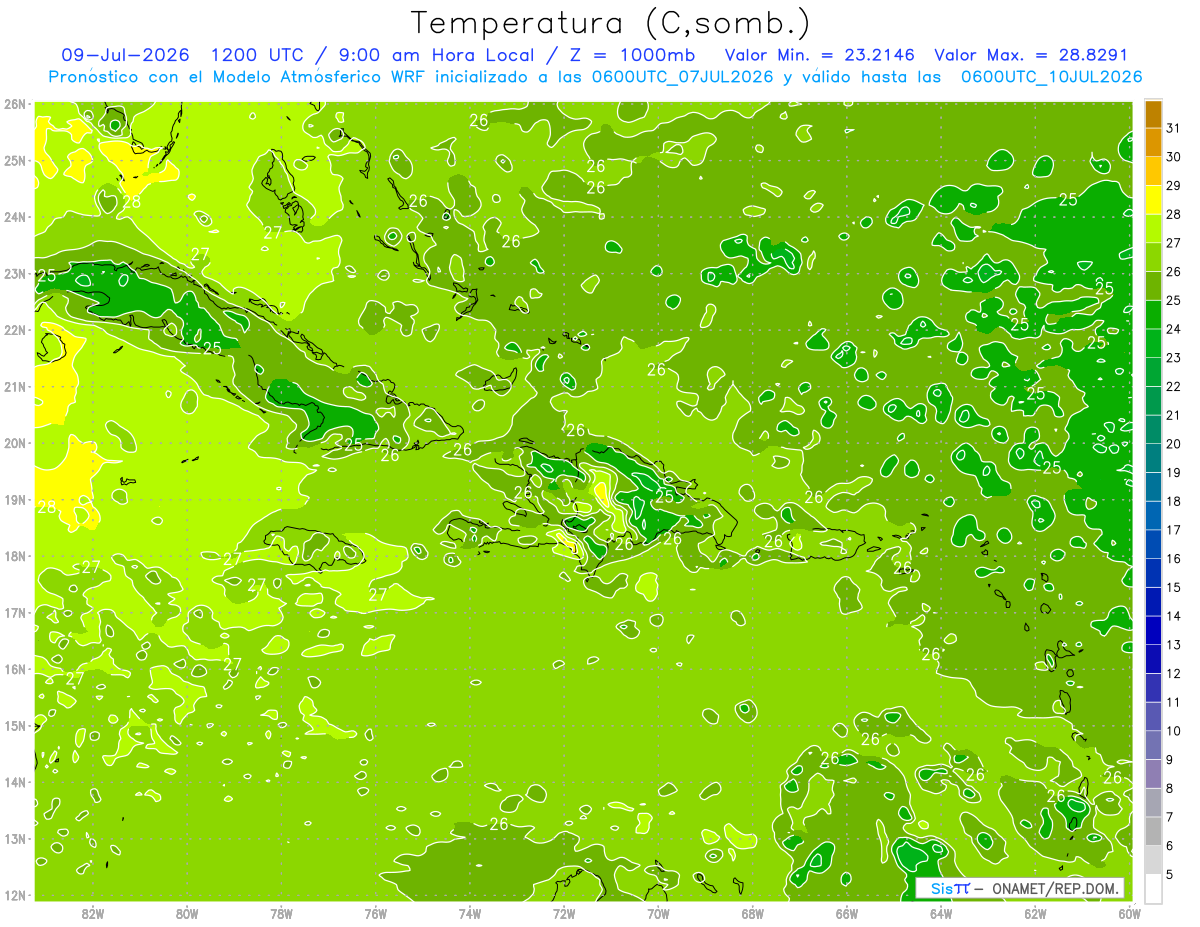
Task: Click the latitude axis label 15N
Action: 14,725
